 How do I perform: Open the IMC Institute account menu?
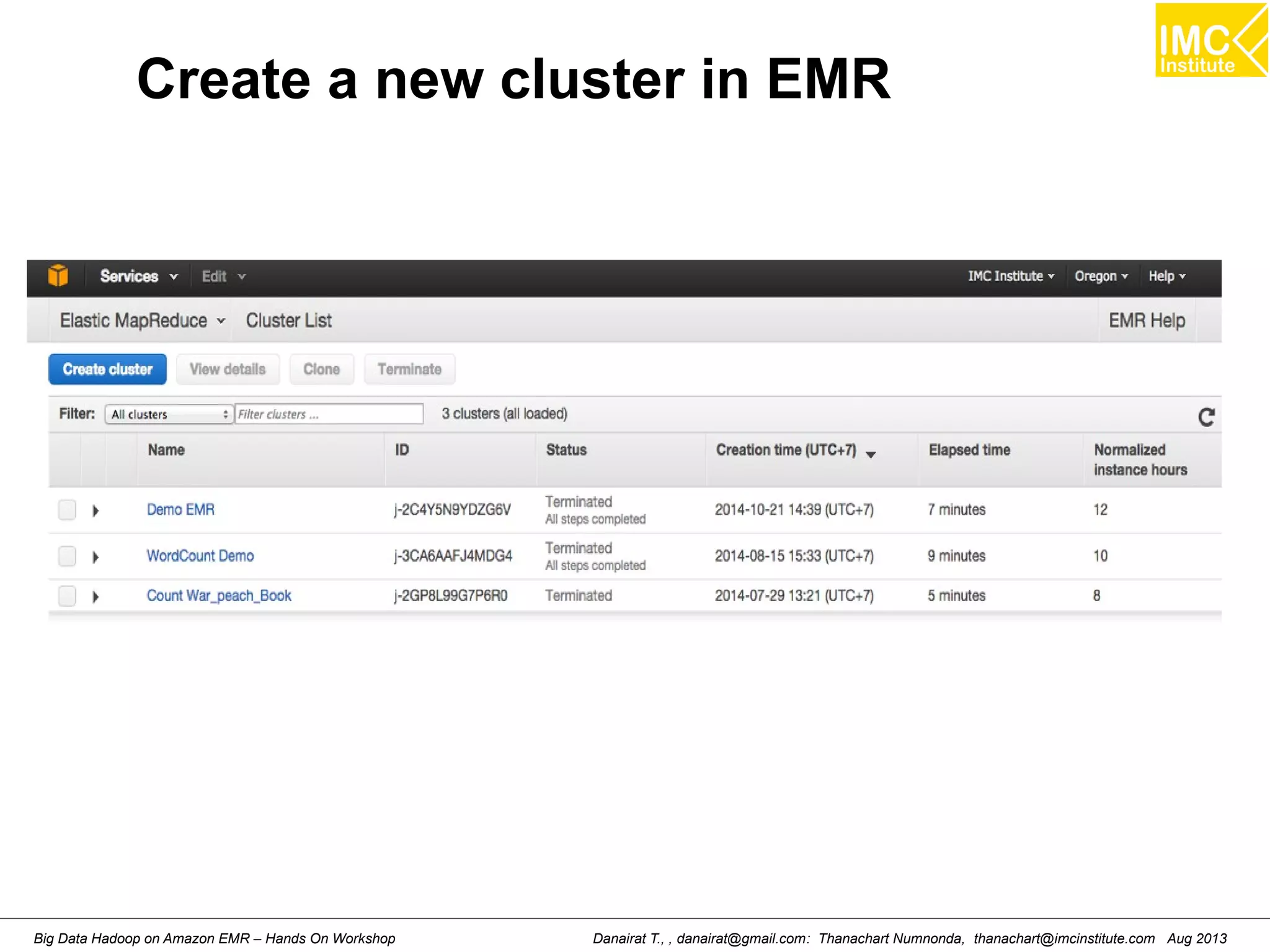click(x=1011, y=276)
